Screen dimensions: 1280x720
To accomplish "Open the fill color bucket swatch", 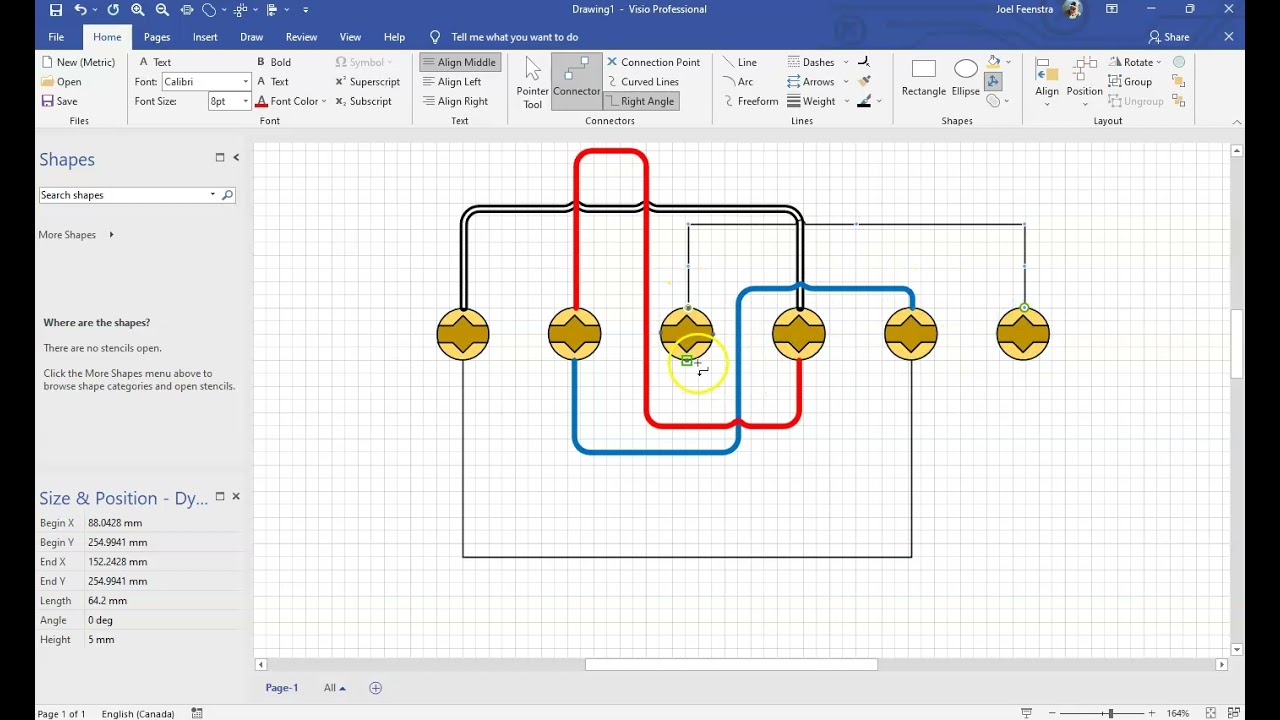I will tap(994, 62).
